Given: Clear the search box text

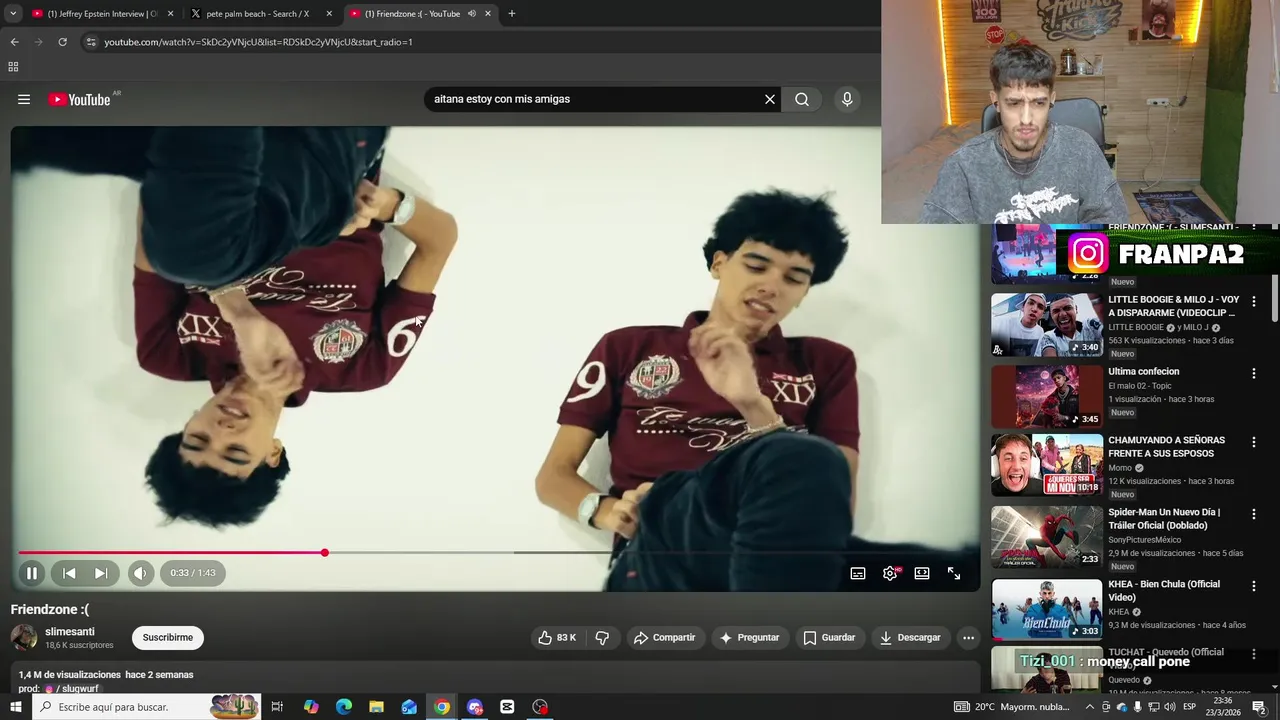Looking at the screenshot, I should coord(770,99).
